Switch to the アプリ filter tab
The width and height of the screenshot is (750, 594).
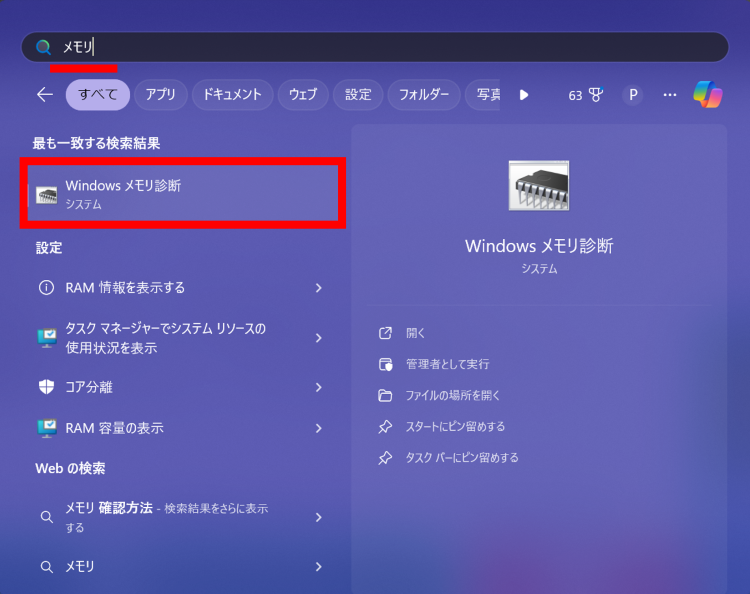click(x=160, y=95)
